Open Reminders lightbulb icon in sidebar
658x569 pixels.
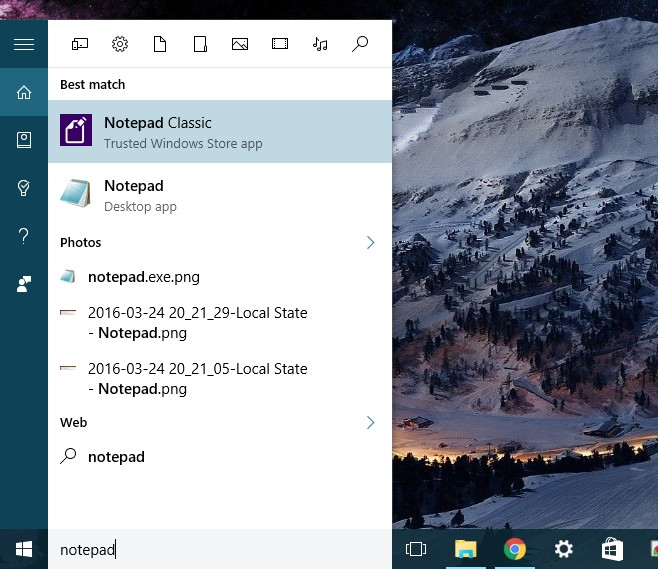pyautogui.click(x=24, y=188)
